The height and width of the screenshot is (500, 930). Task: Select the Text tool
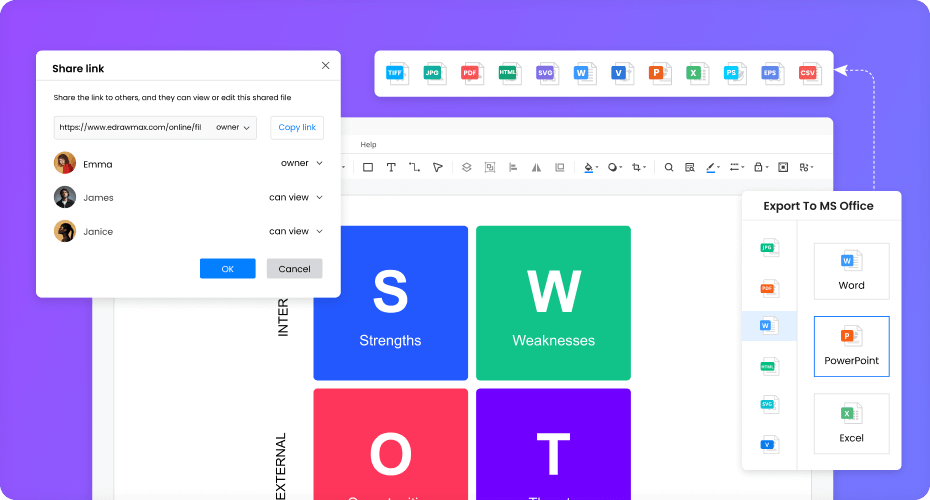click(x=391, y=167)
